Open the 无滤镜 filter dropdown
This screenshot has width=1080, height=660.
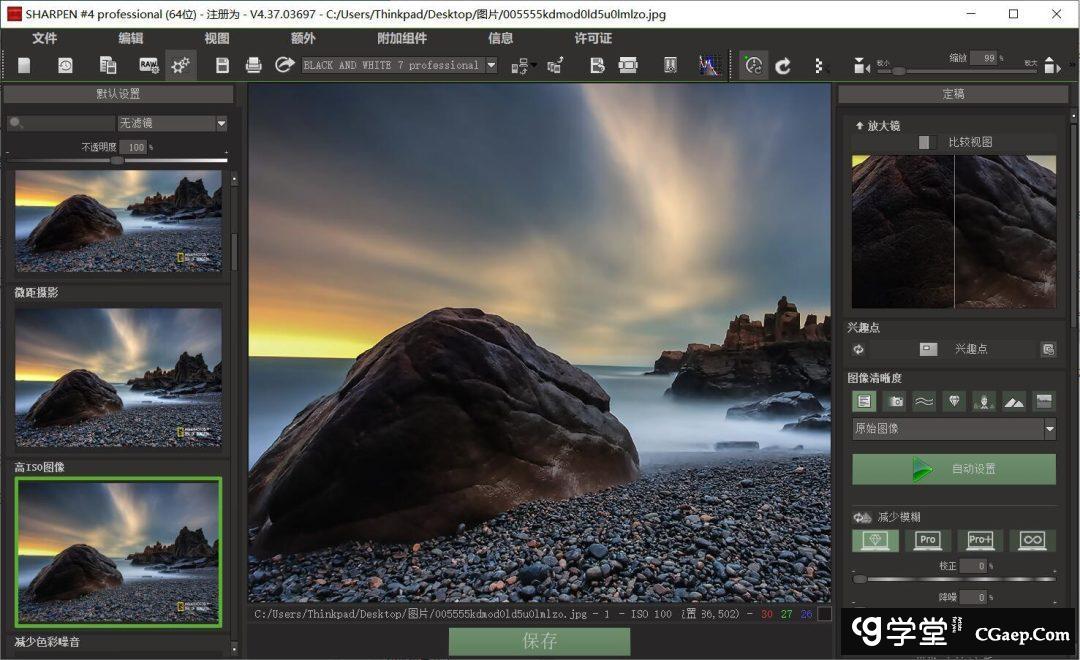tap(172, 124)
